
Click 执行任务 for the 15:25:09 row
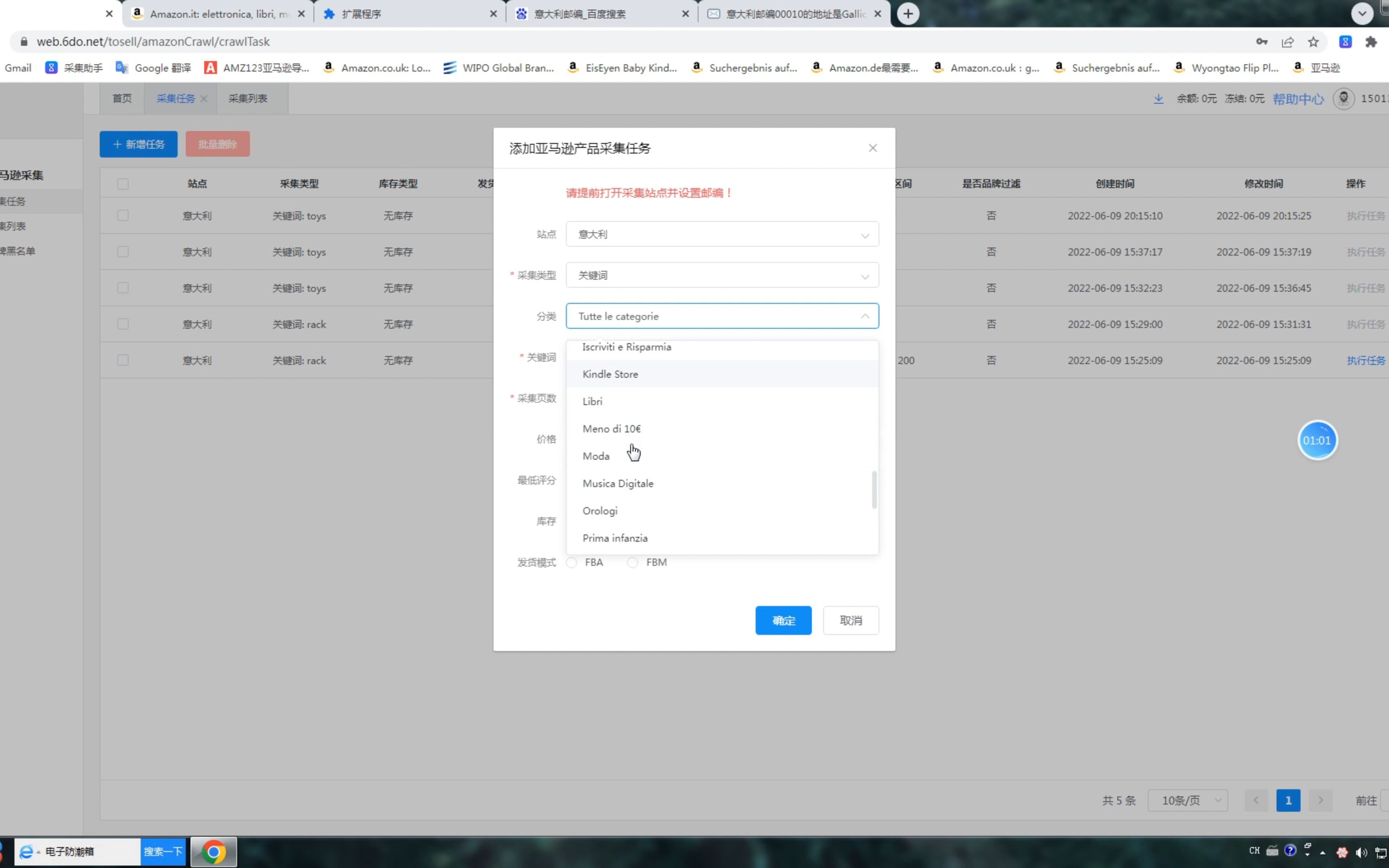pos(1366,360)
